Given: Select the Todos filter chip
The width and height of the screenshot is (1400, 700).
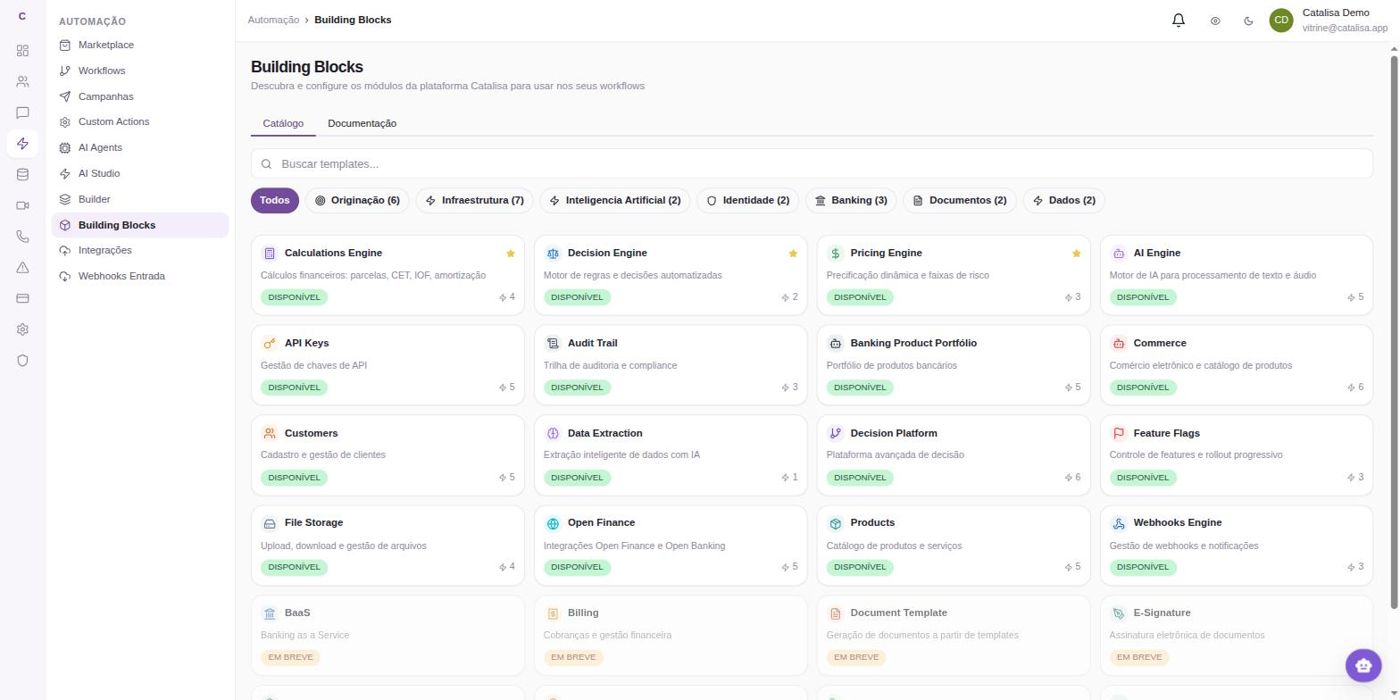Looking at the screenshot, I should coord(275,200).
